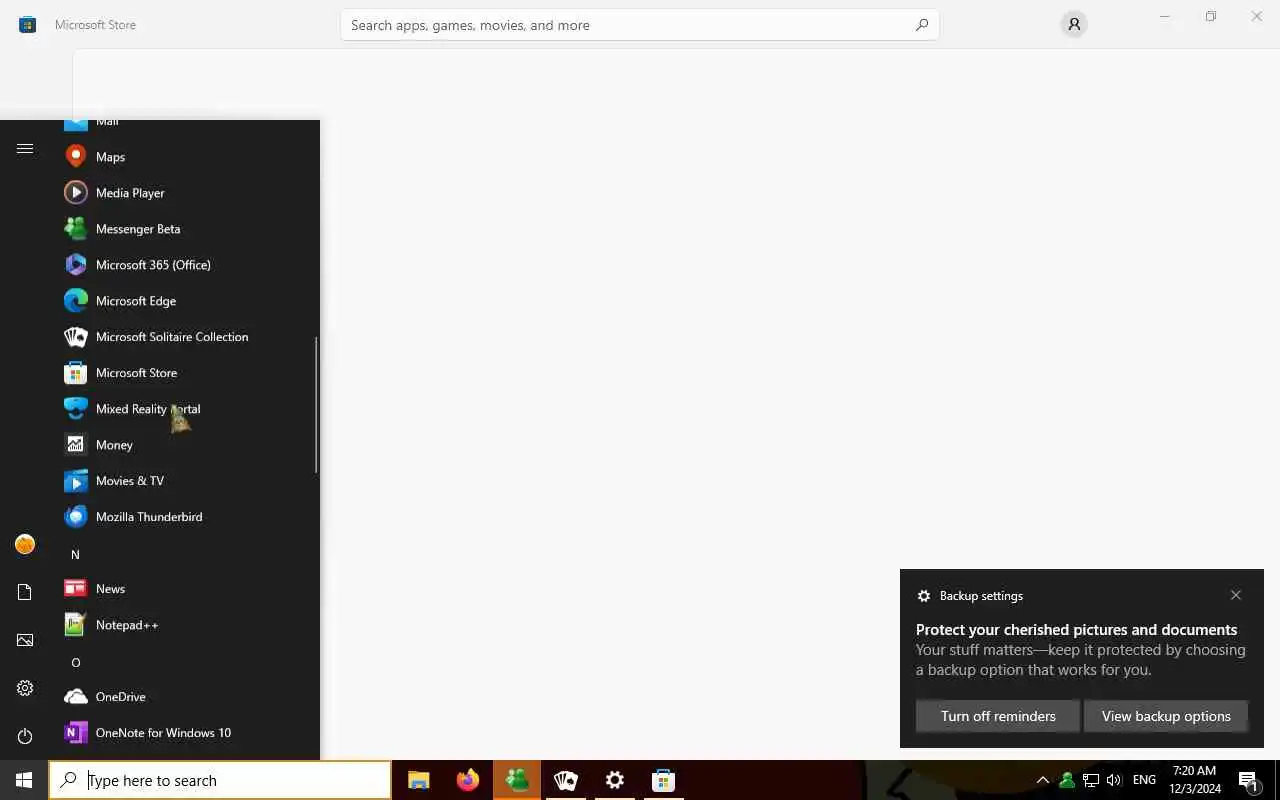The image size is (1280, 800).
Task: Expand the Start menu hamburger
Action: click(x=25, y=149)
